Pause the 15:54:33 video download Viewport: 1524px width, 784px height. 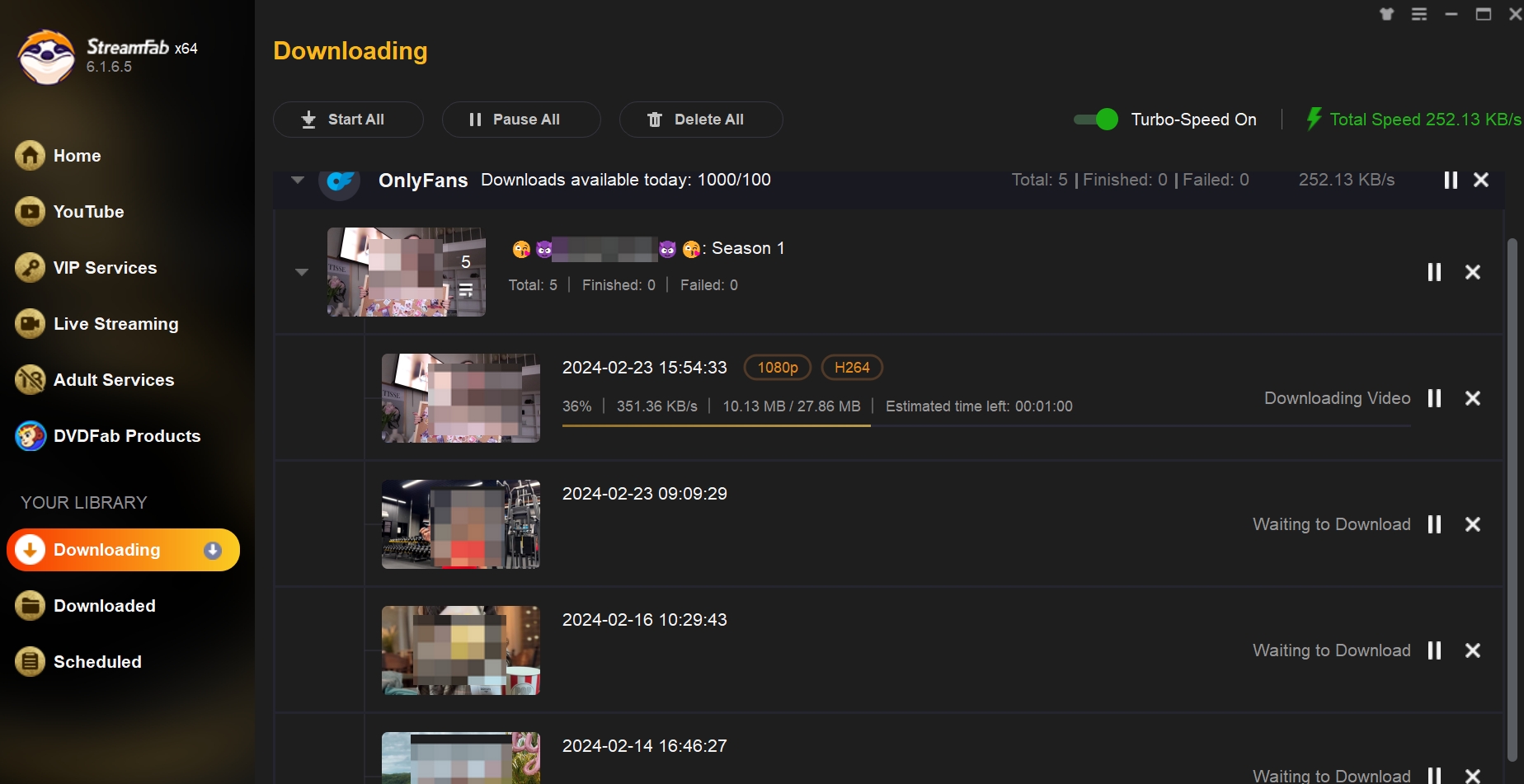(x=1434, y=398)
